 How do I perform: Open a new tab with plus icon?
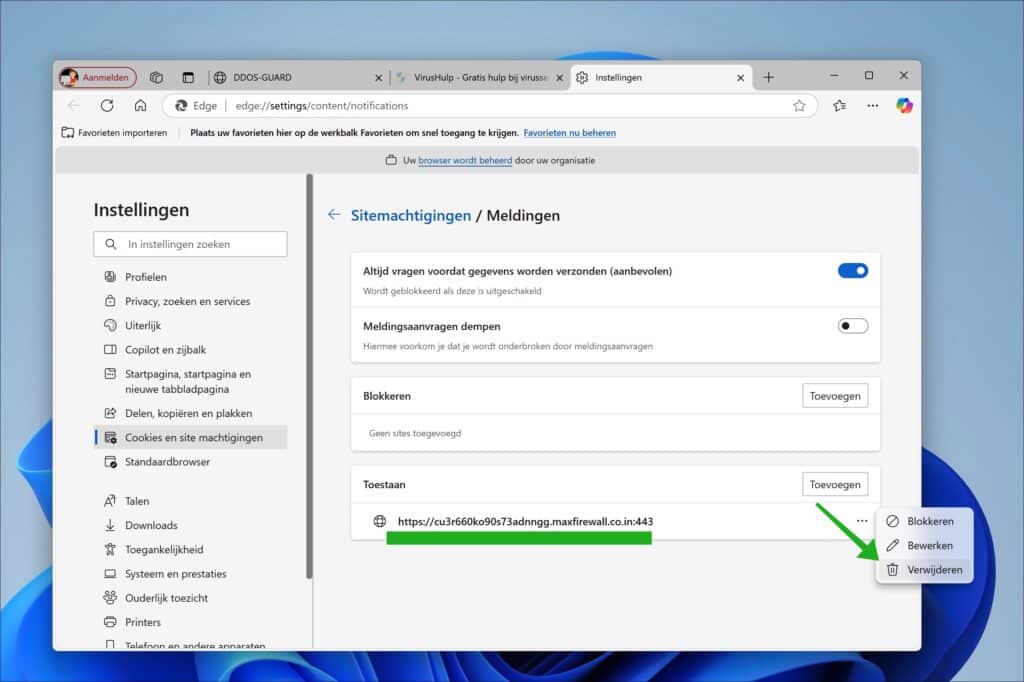[769, 77]
